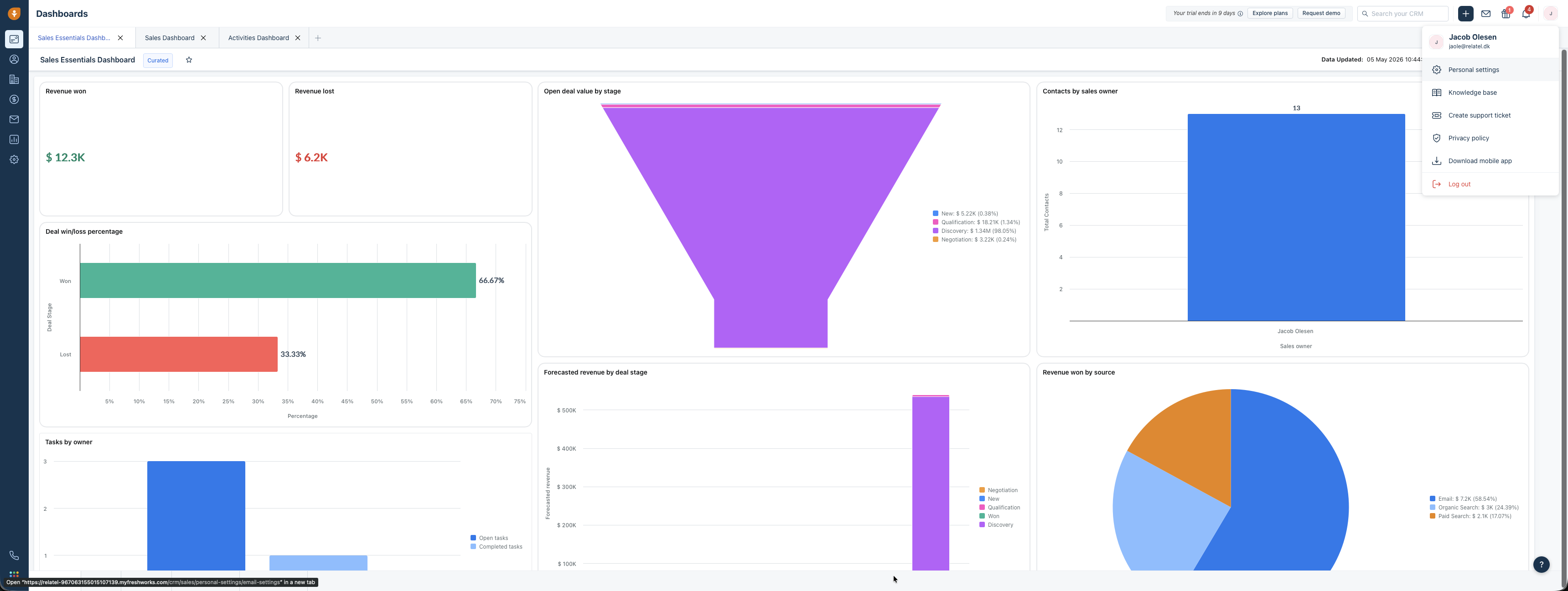Image resolution: width=1568 pixels, height=591 pixels.
Task: Select Privacy policy from the menu
Action: coord(1490,139)
